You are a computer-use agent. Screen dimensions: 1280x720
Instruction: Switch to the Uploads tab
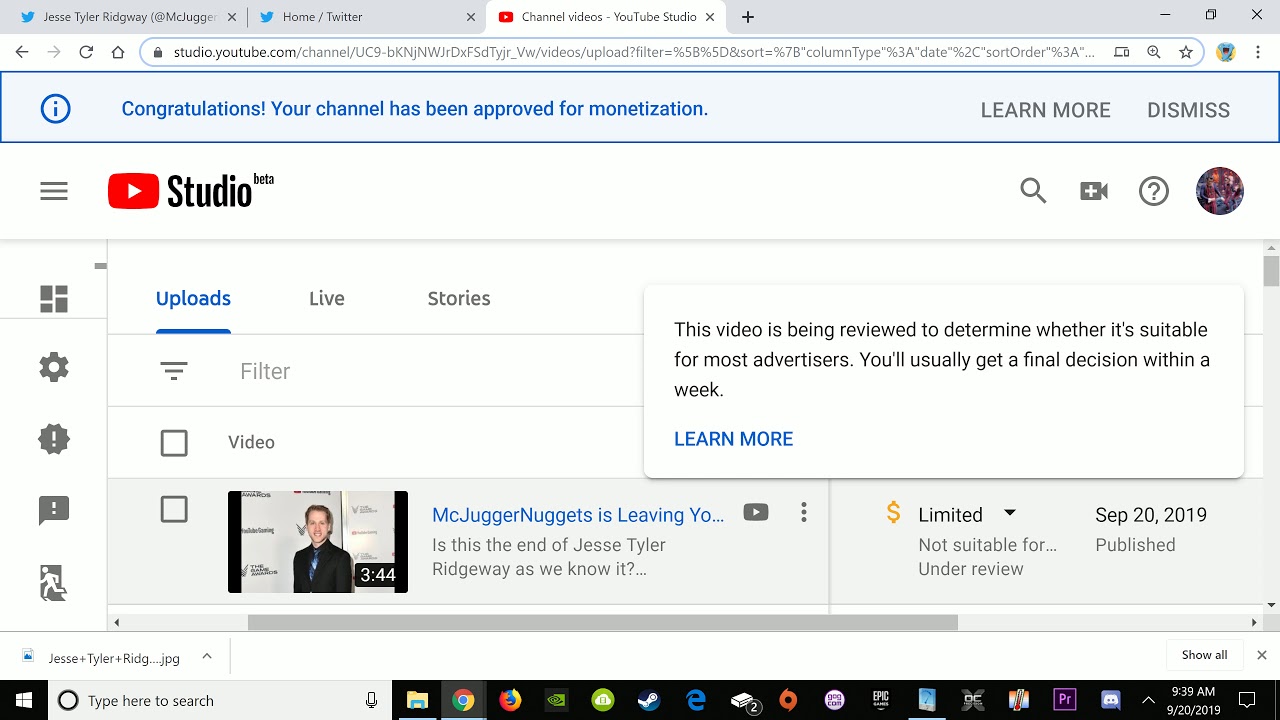[x=193, y=298]
